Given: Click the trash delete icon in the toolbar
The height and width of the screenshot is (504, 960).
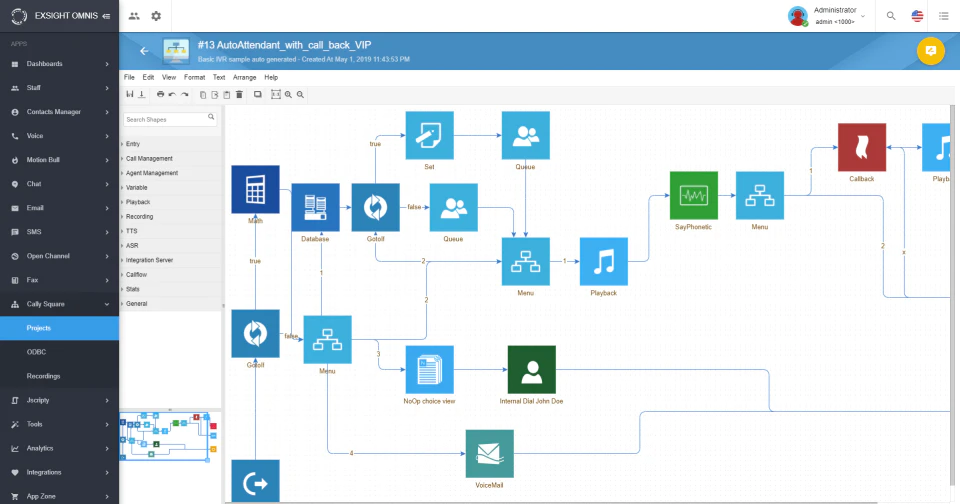Looking at the screenshot, I should tap(239, 94).
